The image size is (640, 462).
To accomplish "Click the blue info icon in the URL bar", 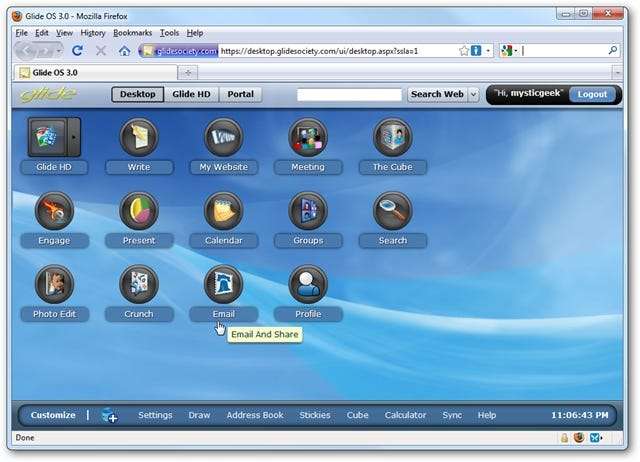I will pos(476,51).
